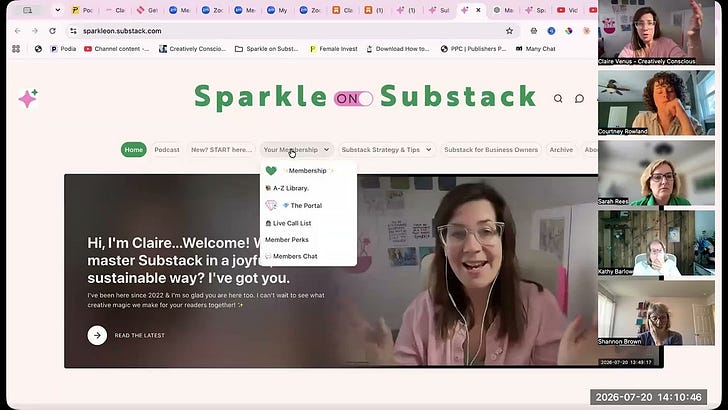This screenshot has width=728, height=410.
Task: Select Sarah Rees participant video tile
Action: click(656, 173)
